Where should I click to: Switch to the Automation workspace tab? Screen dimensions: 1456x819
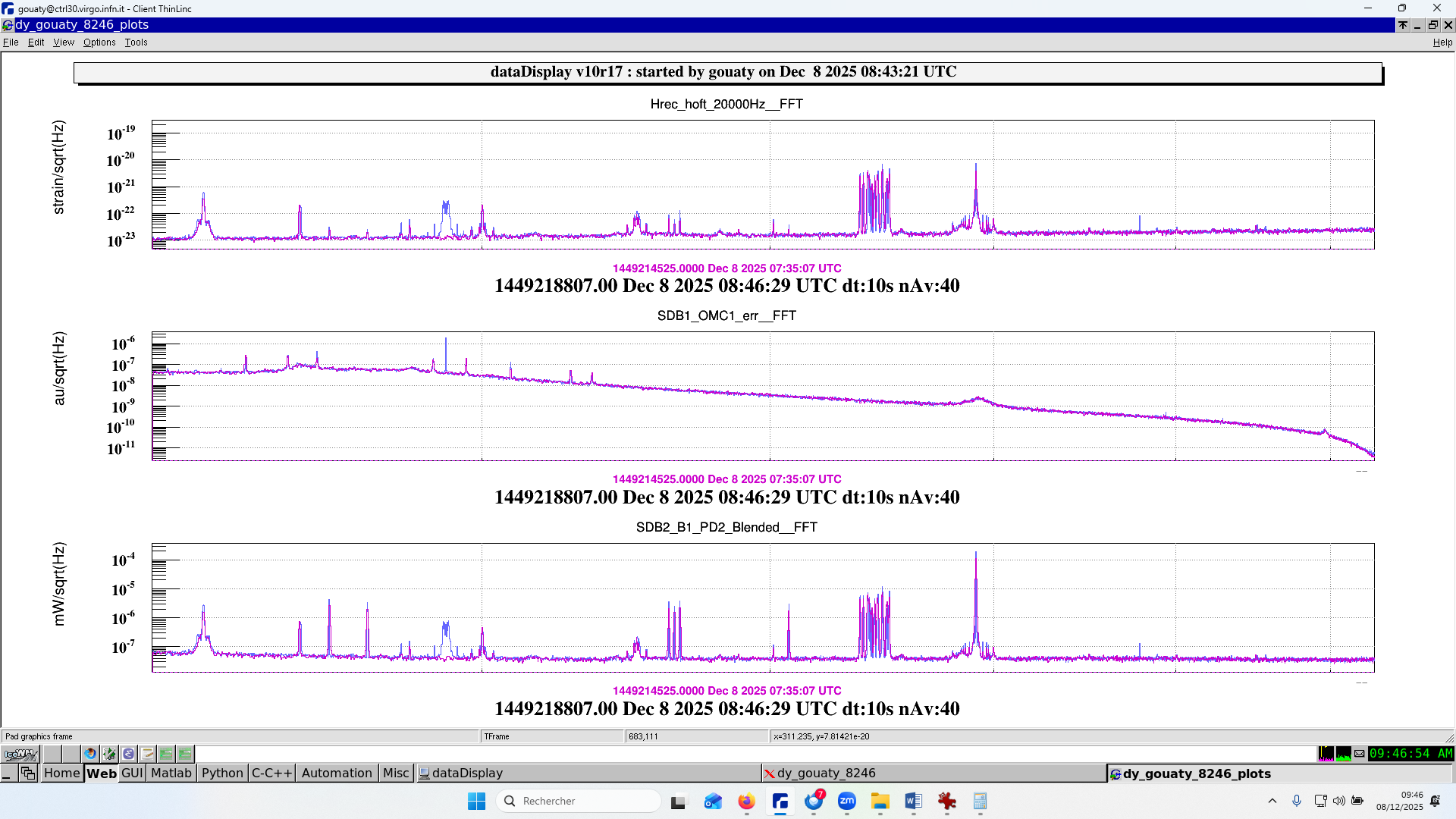[x=337, y=773]
